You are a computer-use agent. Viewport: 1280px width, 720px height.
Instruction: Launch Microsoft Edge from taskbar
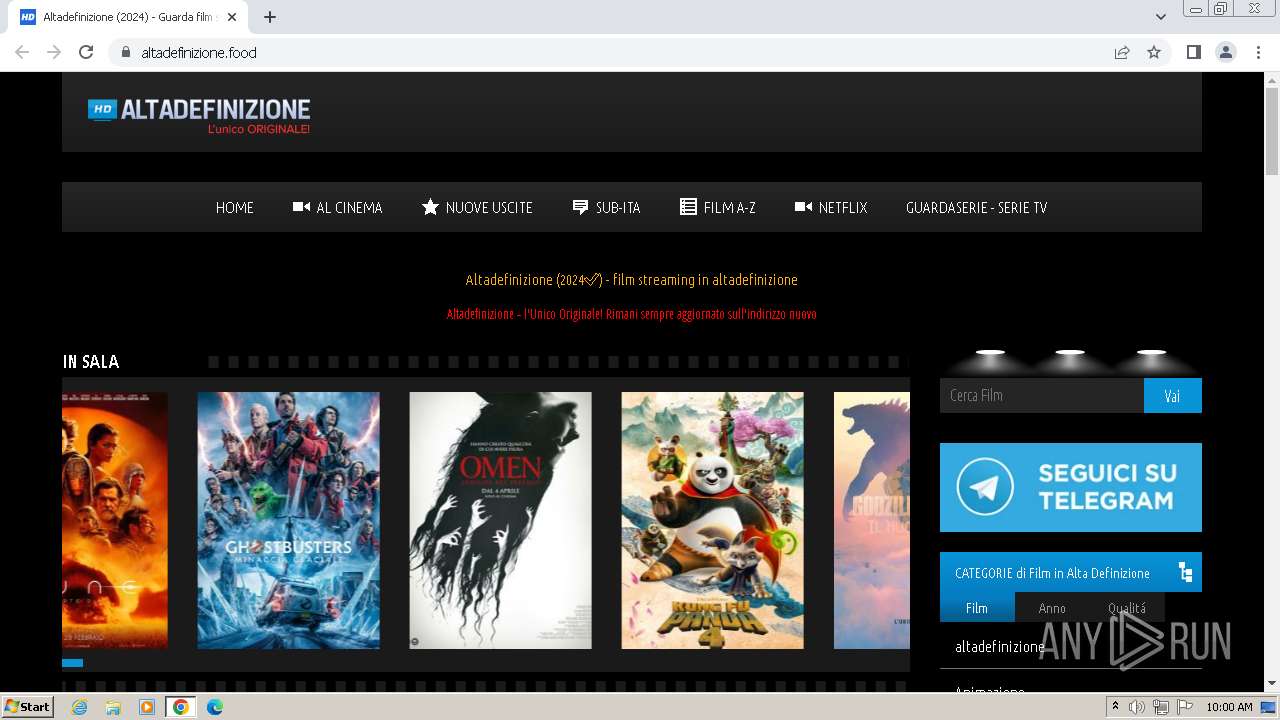(215, 707)
